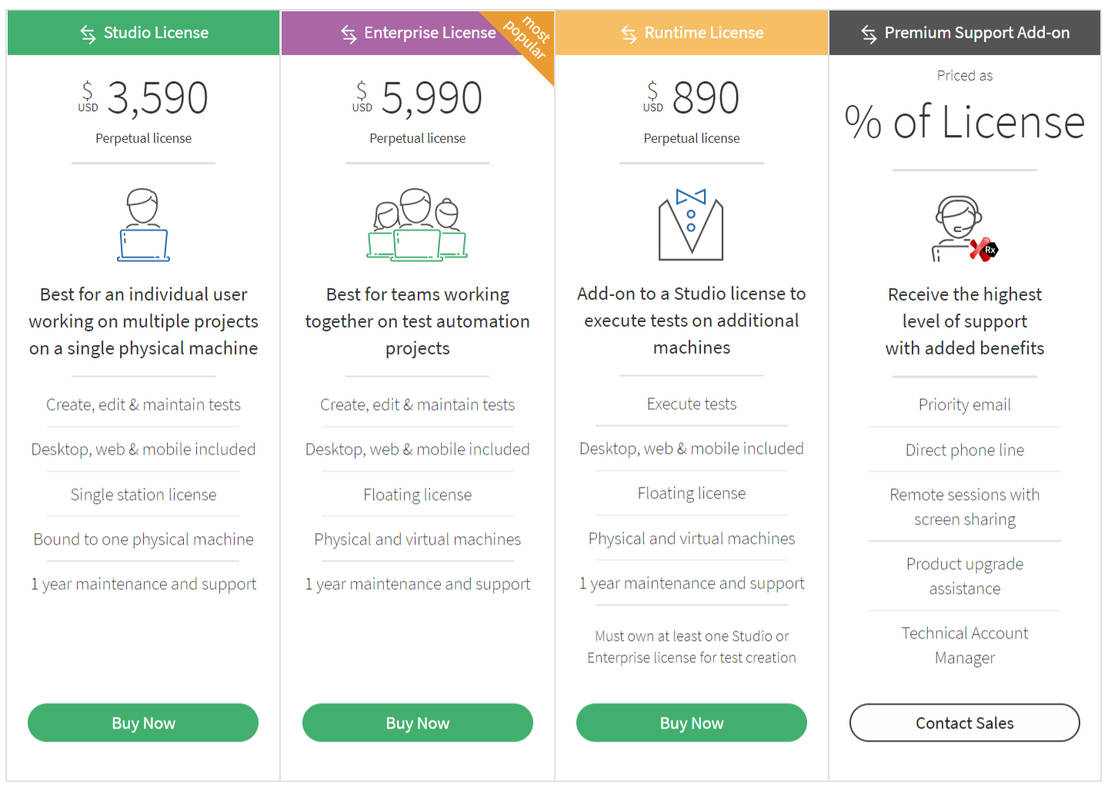Select the Studio License header tab
1108x789 pixels.
point(156,33)
